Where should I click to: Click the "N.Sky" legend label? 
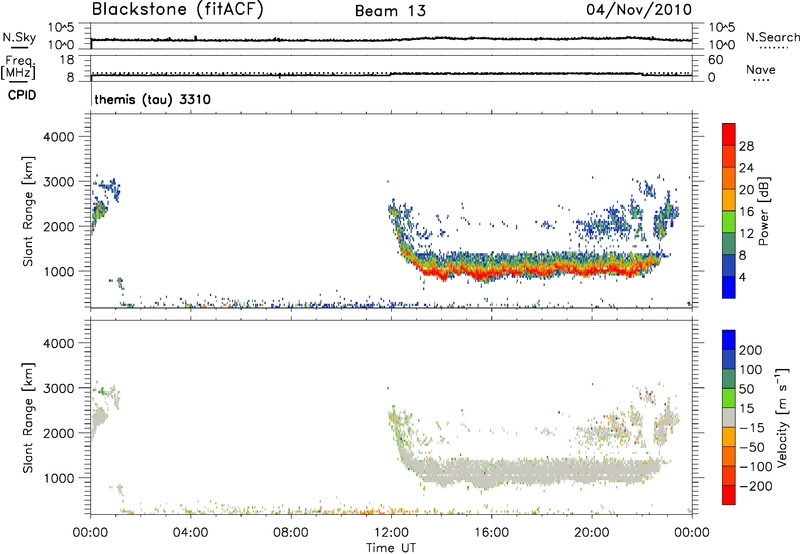click(x=19, y=37)
